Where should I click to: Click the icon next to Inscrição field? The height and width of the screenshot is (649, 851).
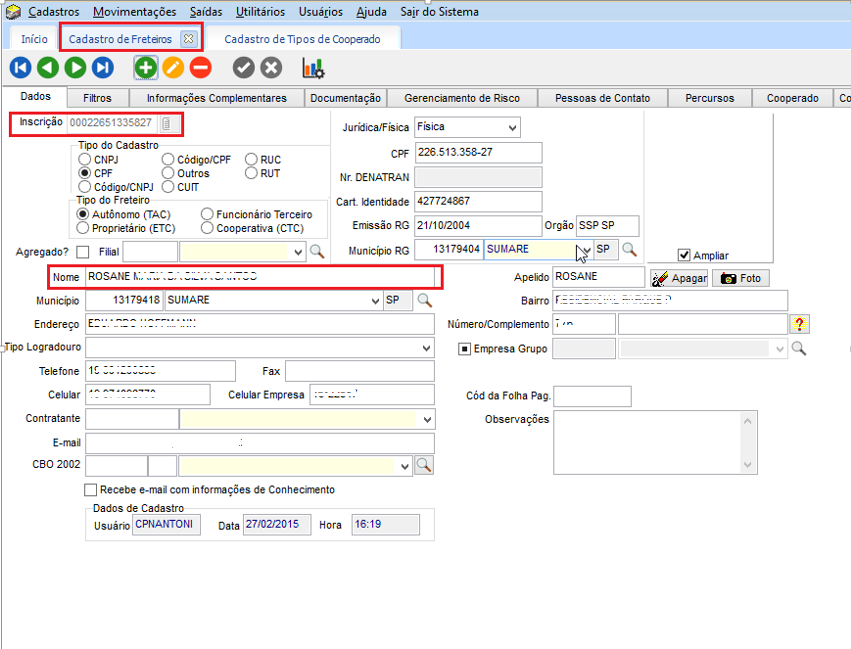(168, 123)
